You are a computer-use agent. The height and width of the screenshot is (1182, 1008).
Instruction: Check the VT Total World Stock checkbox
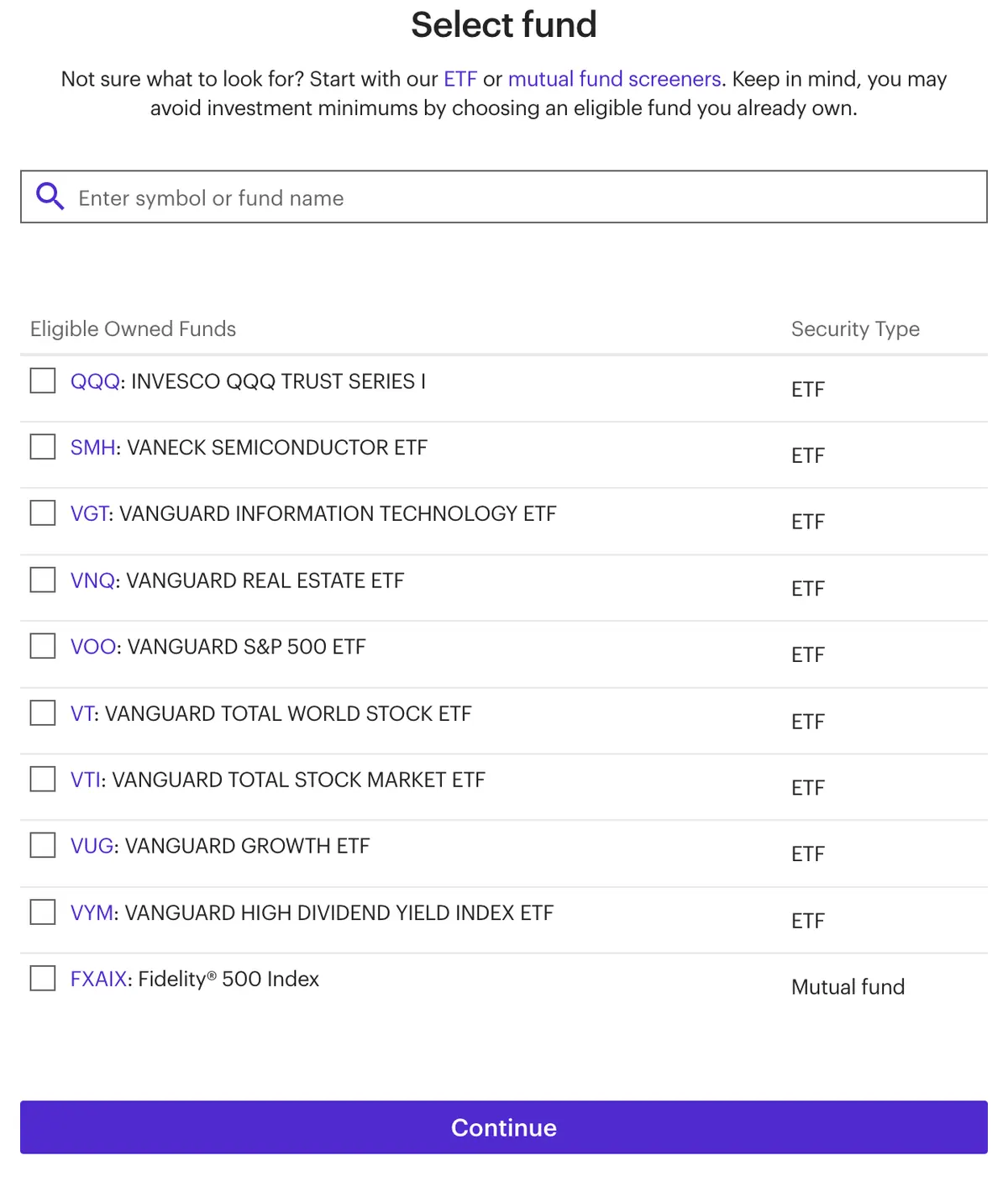[43, 713]
